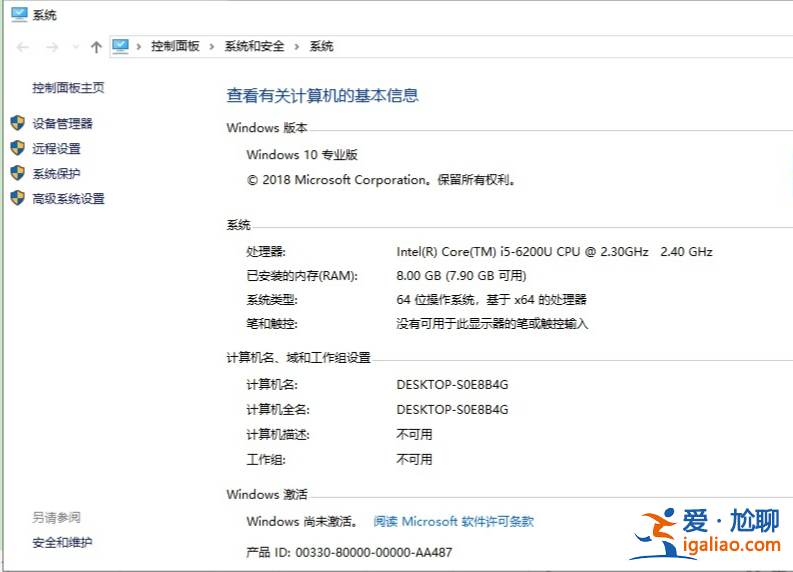Image resolution: width=793 pixels, height=572 pixels.
Task: Click processor value Intel(R) Core(TM) i5-6200U
Action: click(554, 252)
